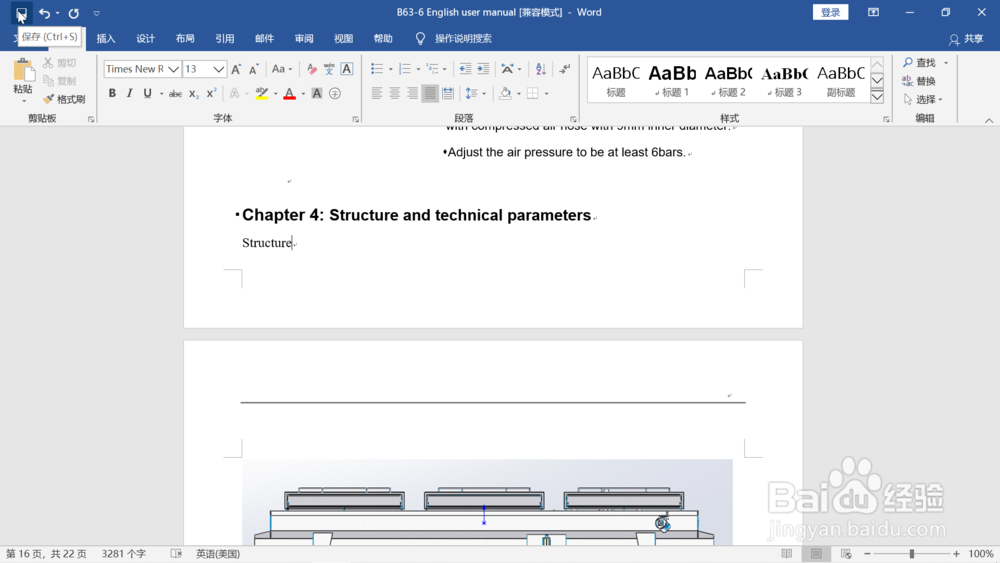The height and width of the screenshot is (563, 1000).
Task: Switch to the 引用 ribbon tab
Action: [224, 38]
